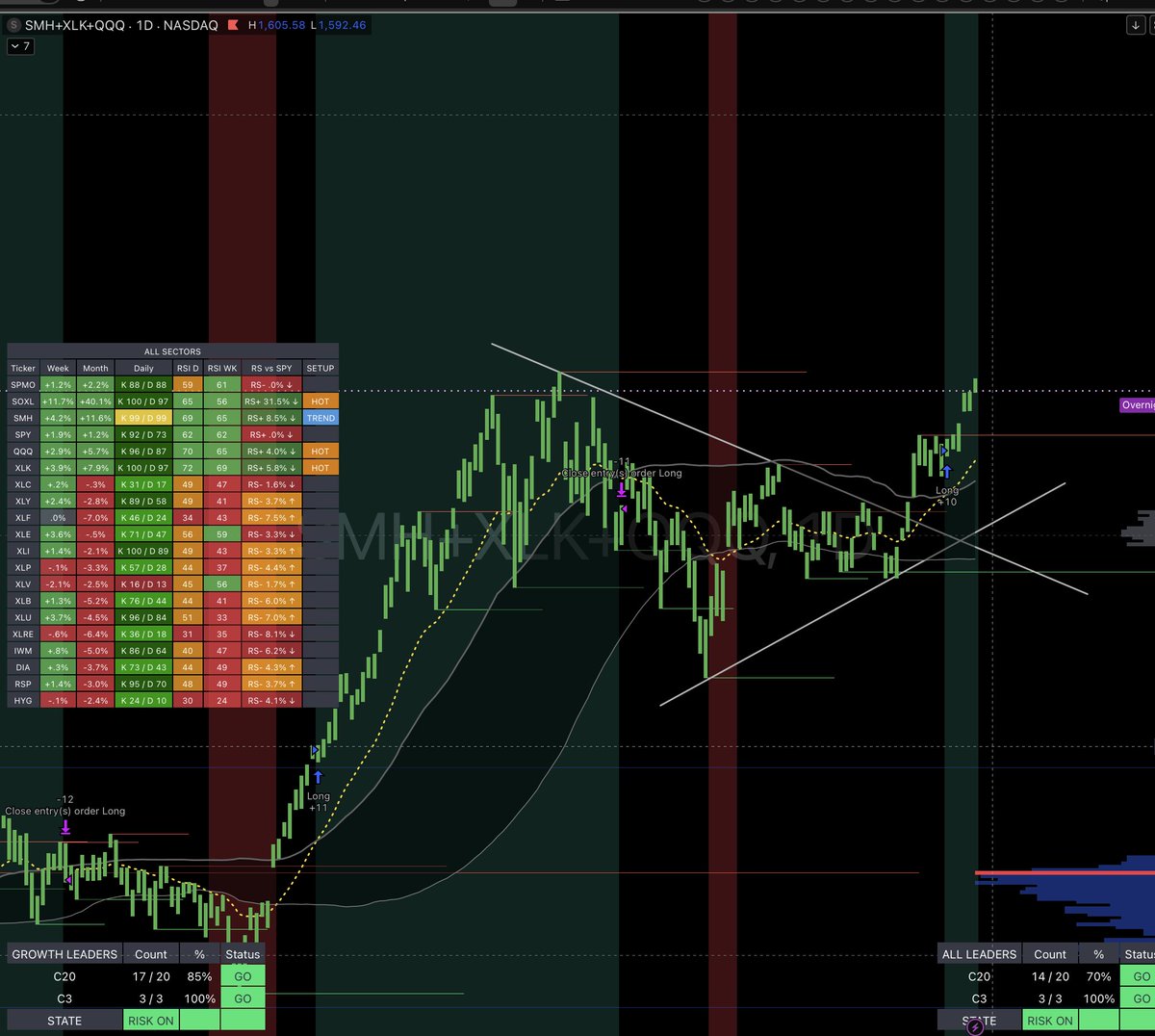
Task: Click the 85% cell in Growth Leaders
Action: point(199,976)
